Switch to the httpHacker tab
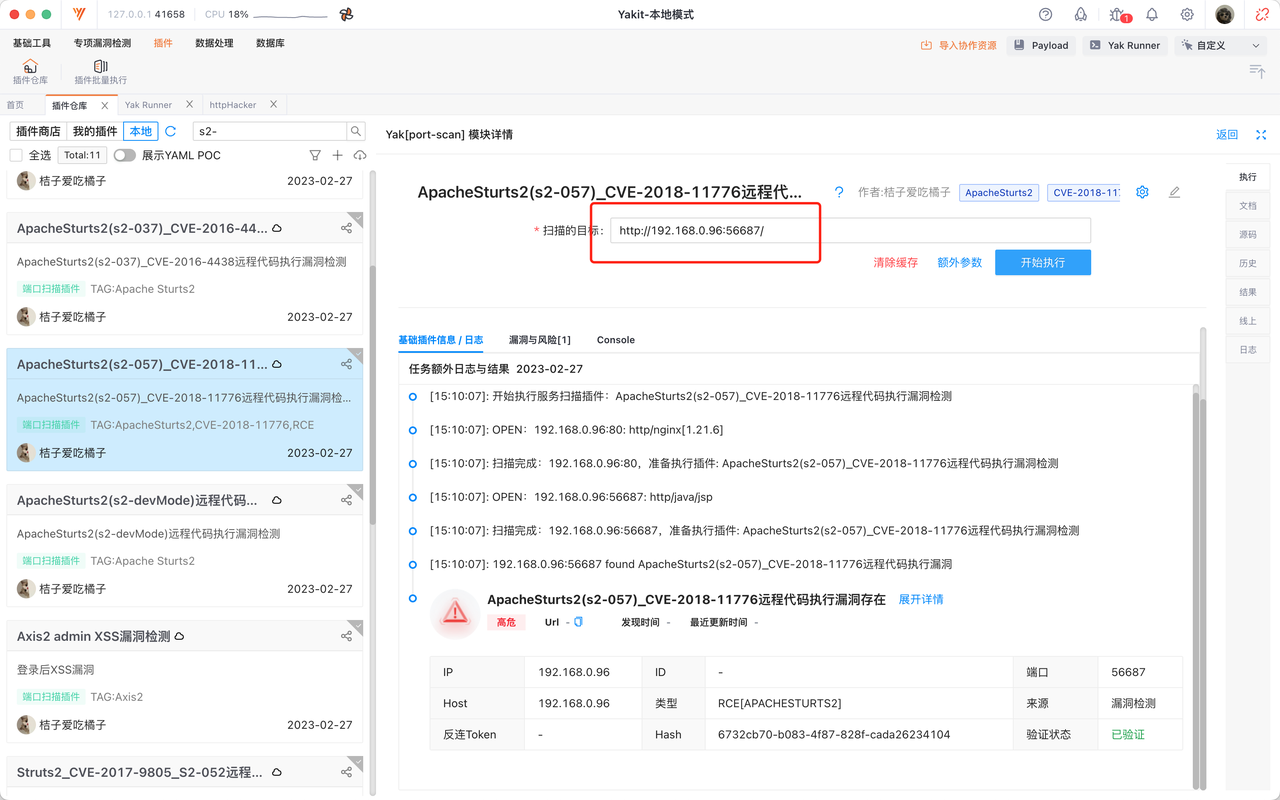This screenshot has height=800, width=1280. 233,105
